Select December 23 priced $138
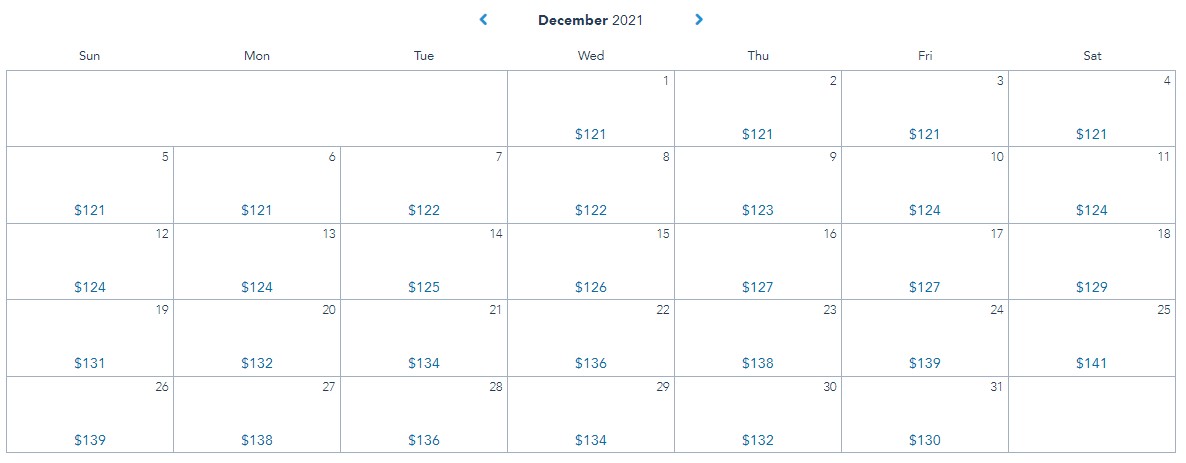1186x463 pixels. 758,338
